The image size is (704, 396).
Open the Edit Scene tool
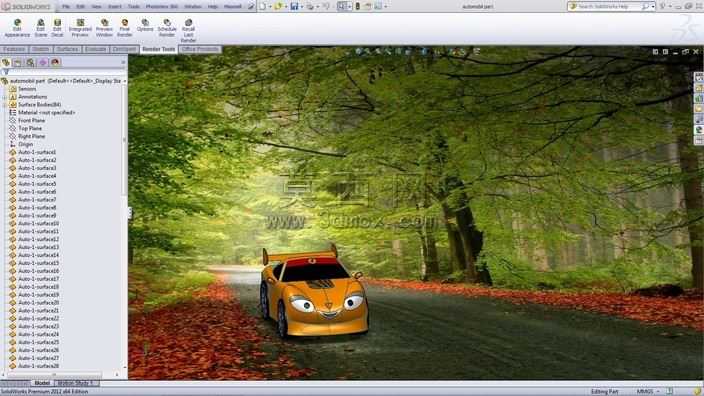tap(40, 28)
